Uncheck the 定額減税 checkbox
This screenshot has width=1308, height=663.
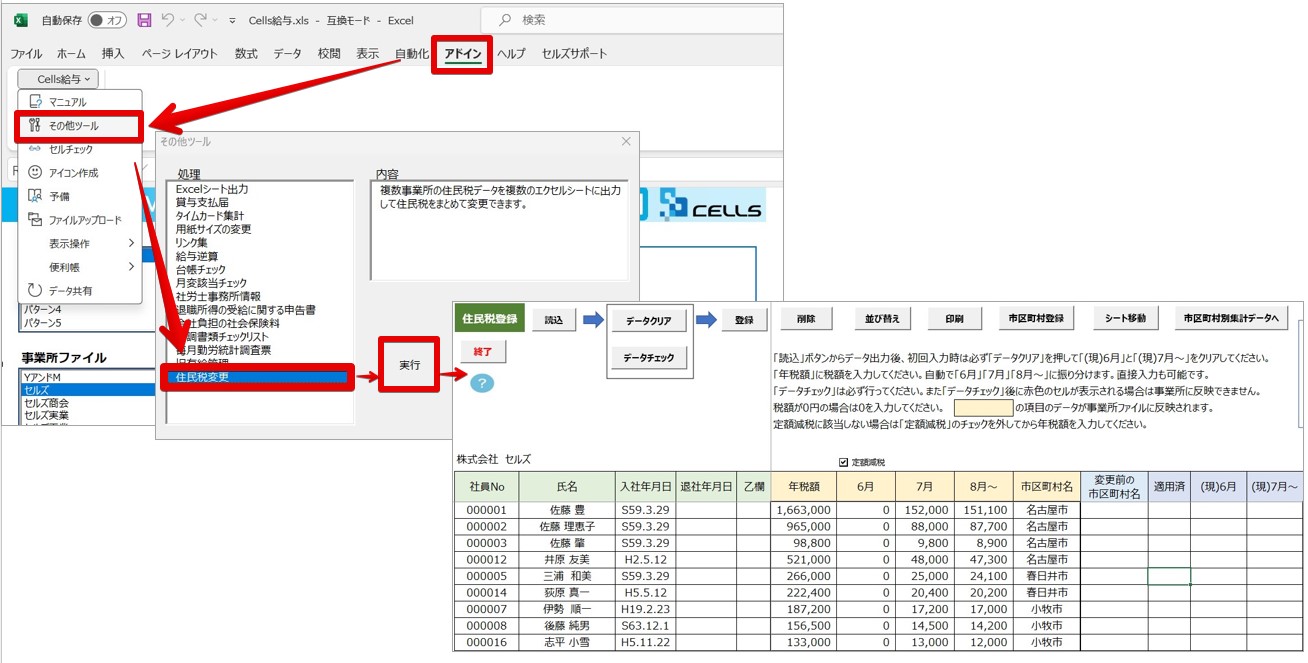point(845,462)
